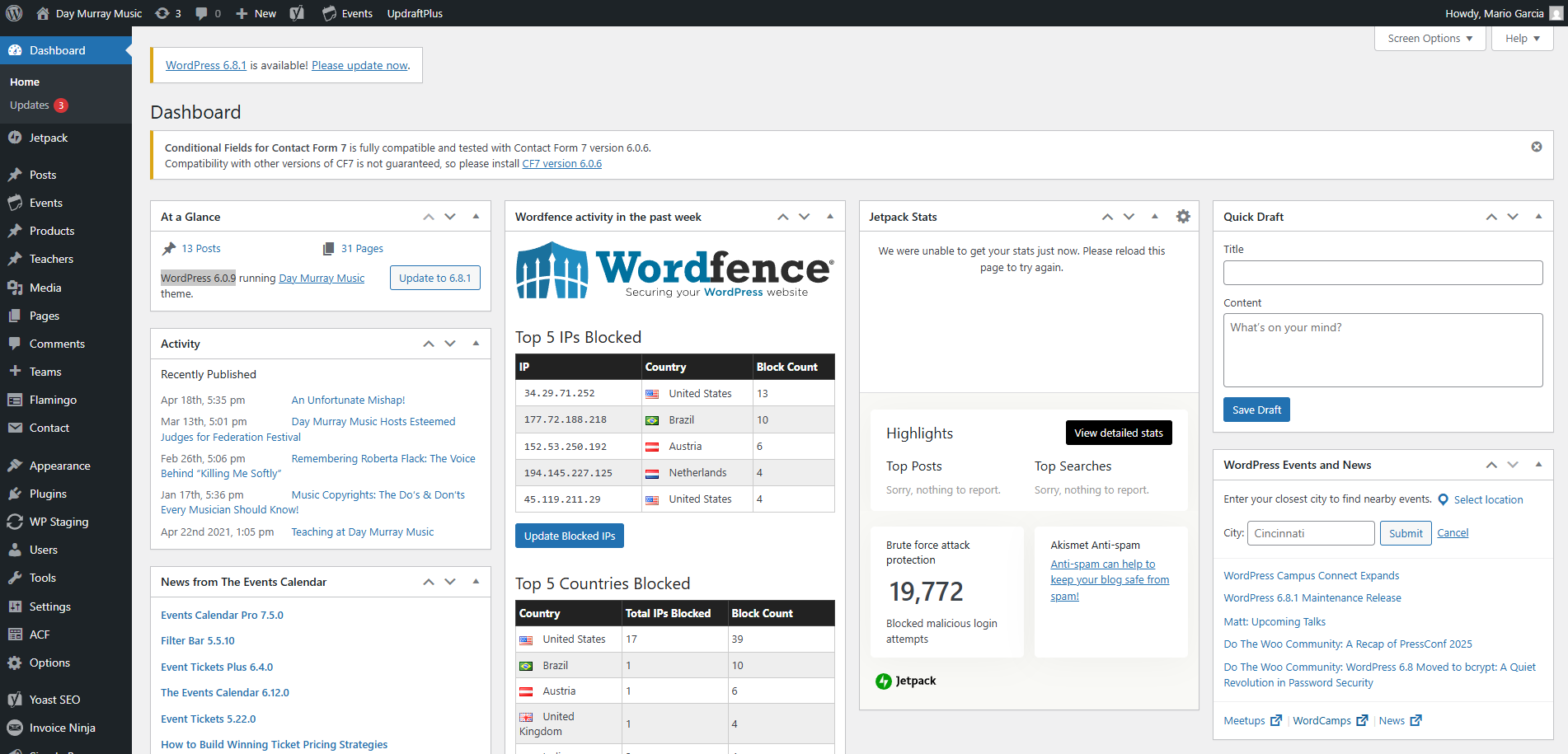Move At a Glance panel down
Viewport: 1568px width, 754px height.
click(x=450, y=217)
